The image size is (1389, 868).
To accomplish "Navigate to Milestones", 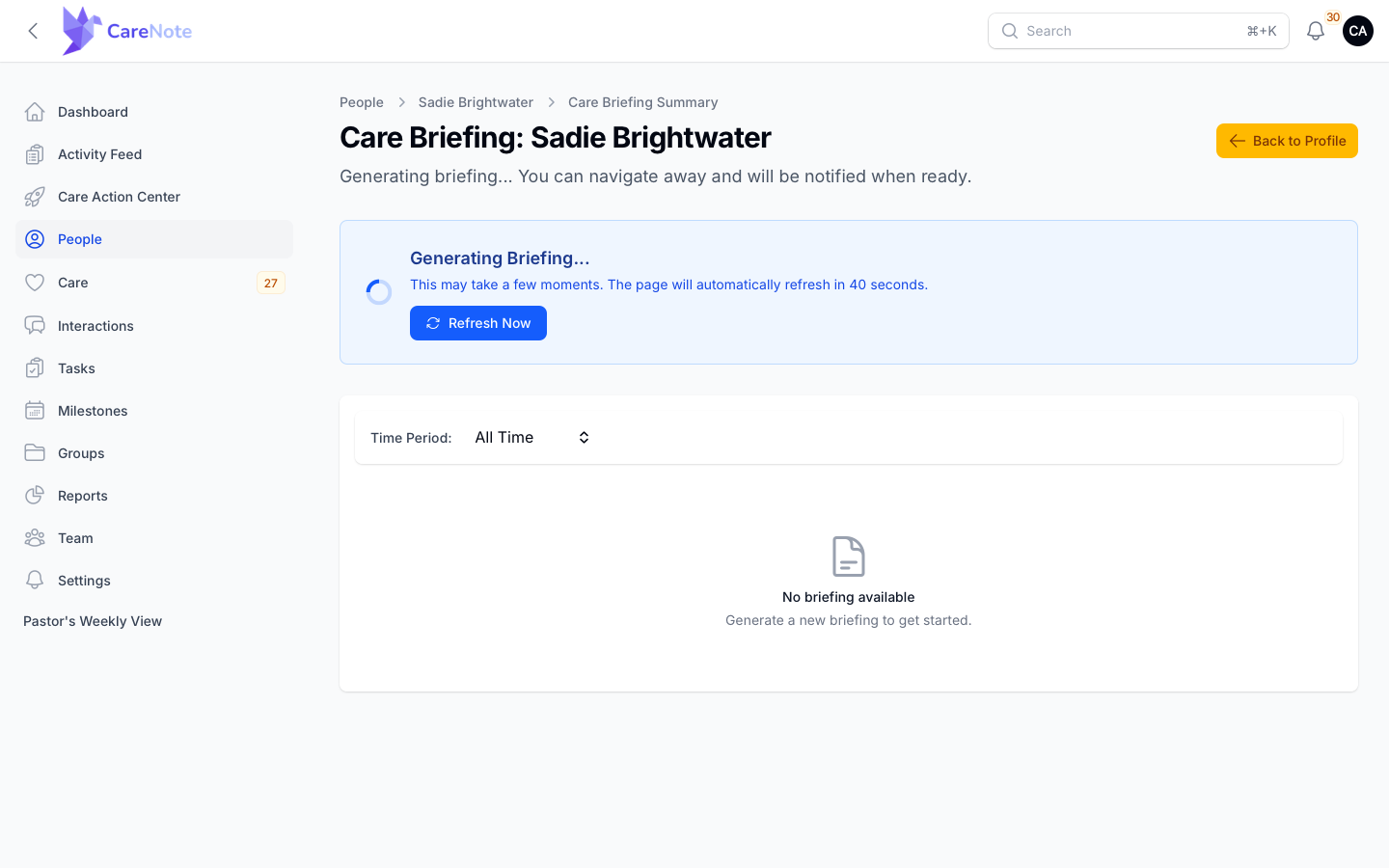I will click(154, 411).
